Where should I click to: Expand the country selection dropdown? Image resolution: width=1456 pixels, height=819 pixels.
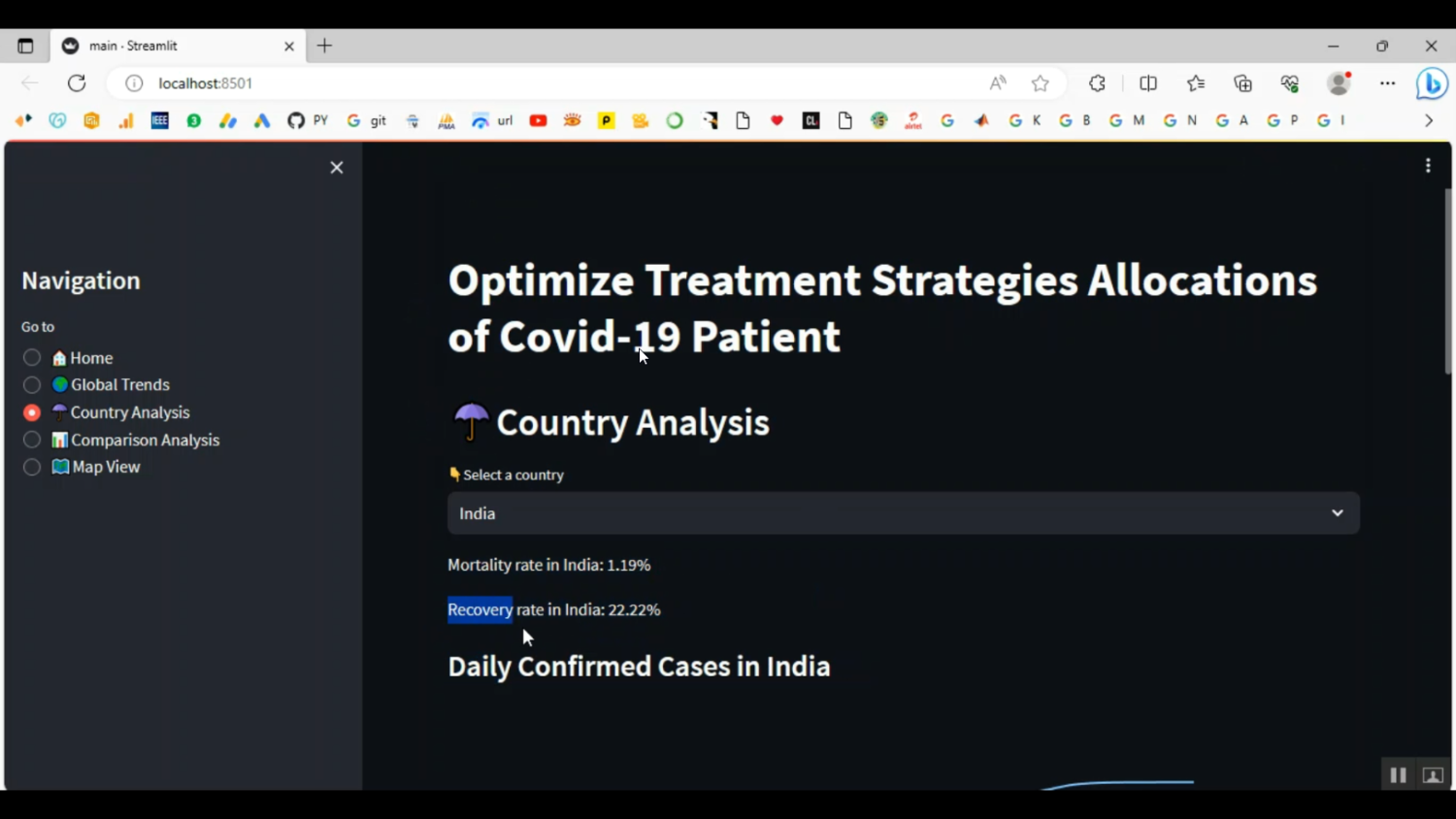click(x=903, y=513)
